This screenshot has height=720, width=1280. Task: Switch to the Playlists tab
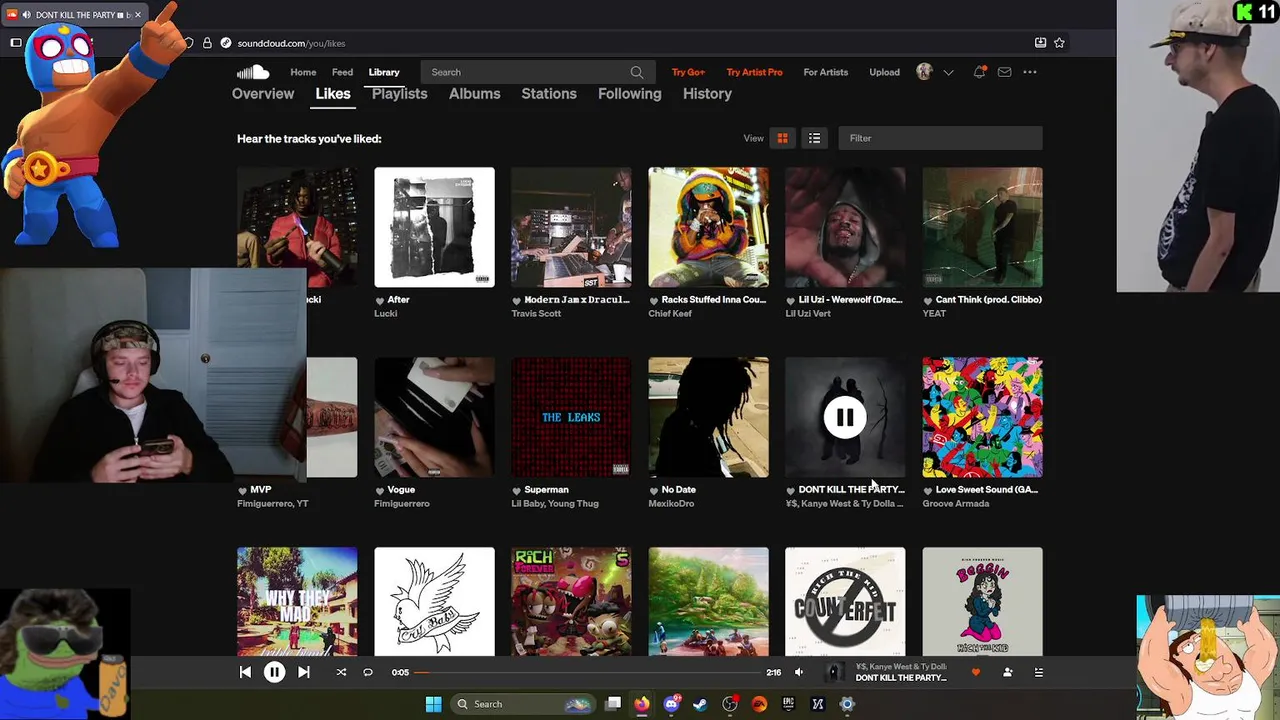pyautogui.click(x=400, y=94)
